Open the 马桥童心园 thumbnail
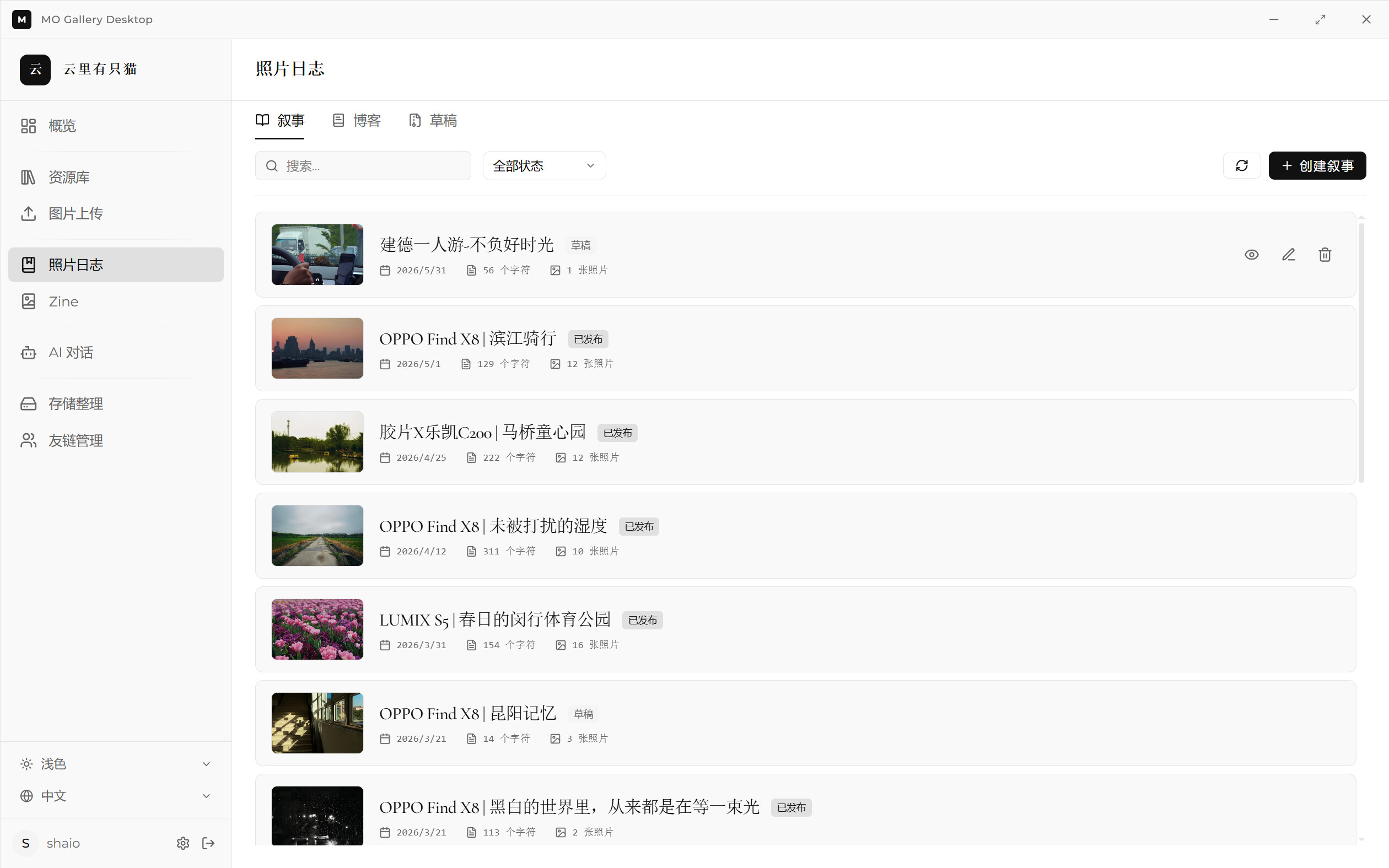 (x=317, y=441)
